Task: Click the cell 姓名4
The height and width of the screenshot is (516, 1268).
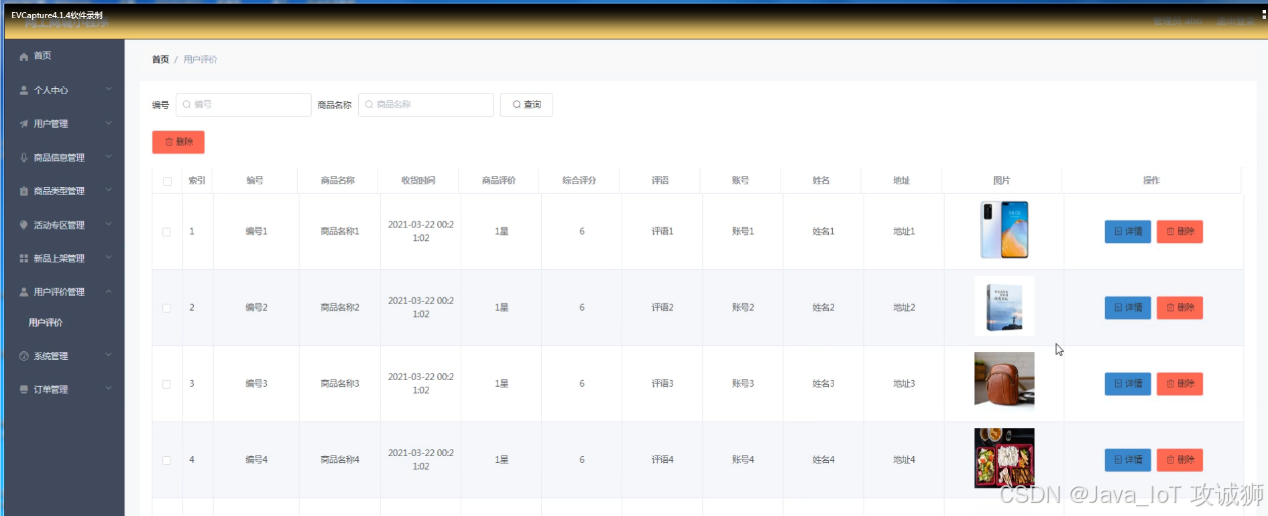Action: [x=823, y=460]
